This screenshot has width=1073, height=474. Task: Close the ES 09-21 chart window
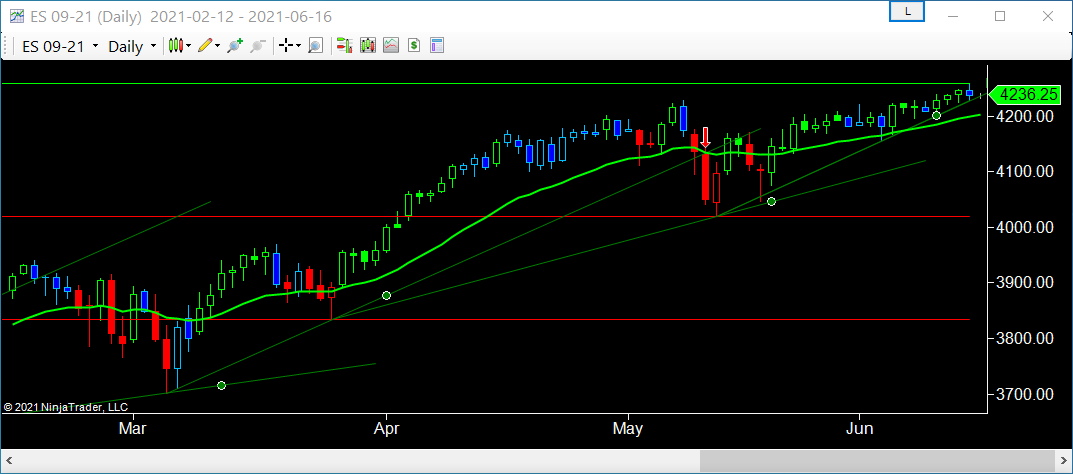pyautogui.click(x=1046, y=16)
